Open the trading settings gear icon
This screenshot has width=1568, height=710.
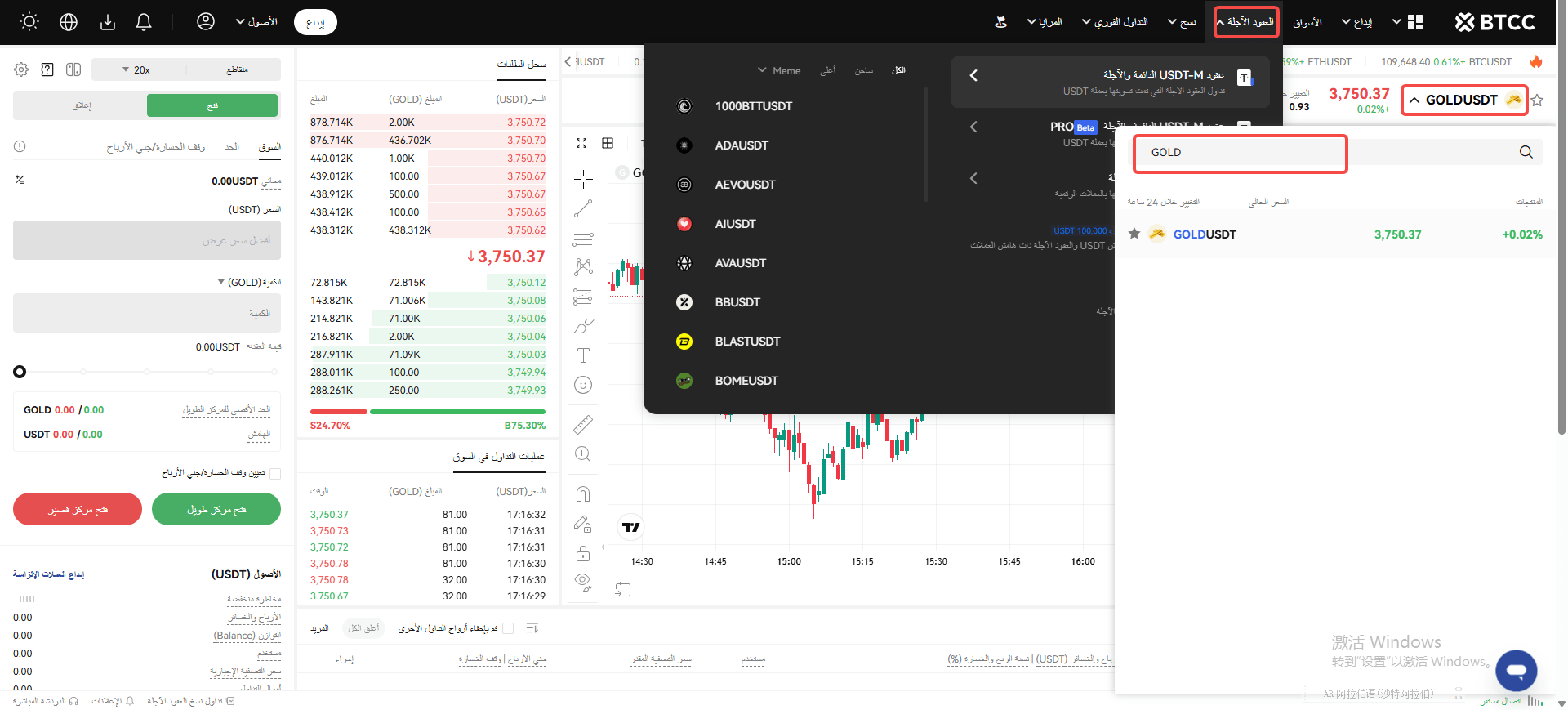pos(21,70)
